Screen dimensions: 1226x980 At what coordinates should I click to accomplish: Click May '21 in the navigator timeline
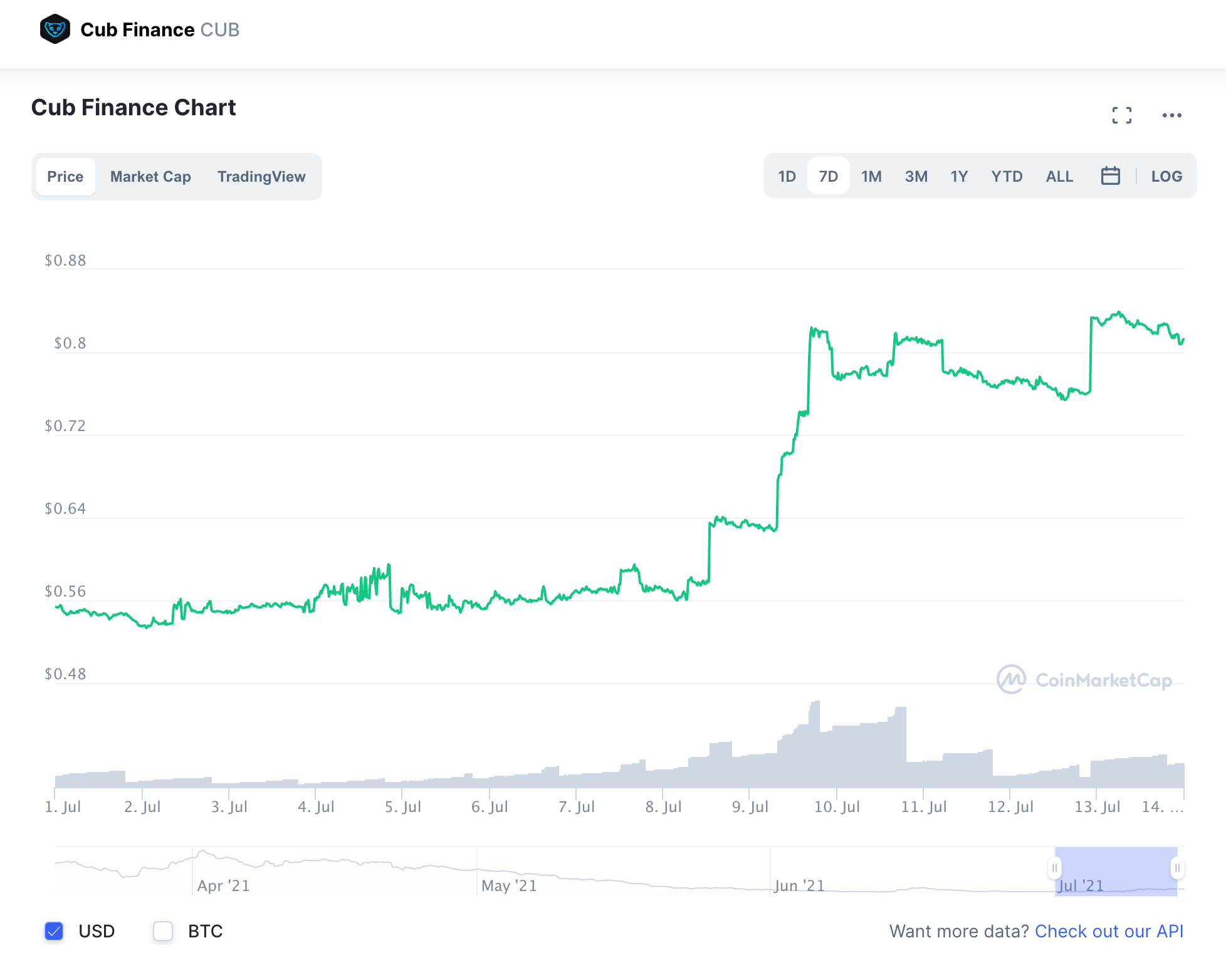(x=509, y=885)
